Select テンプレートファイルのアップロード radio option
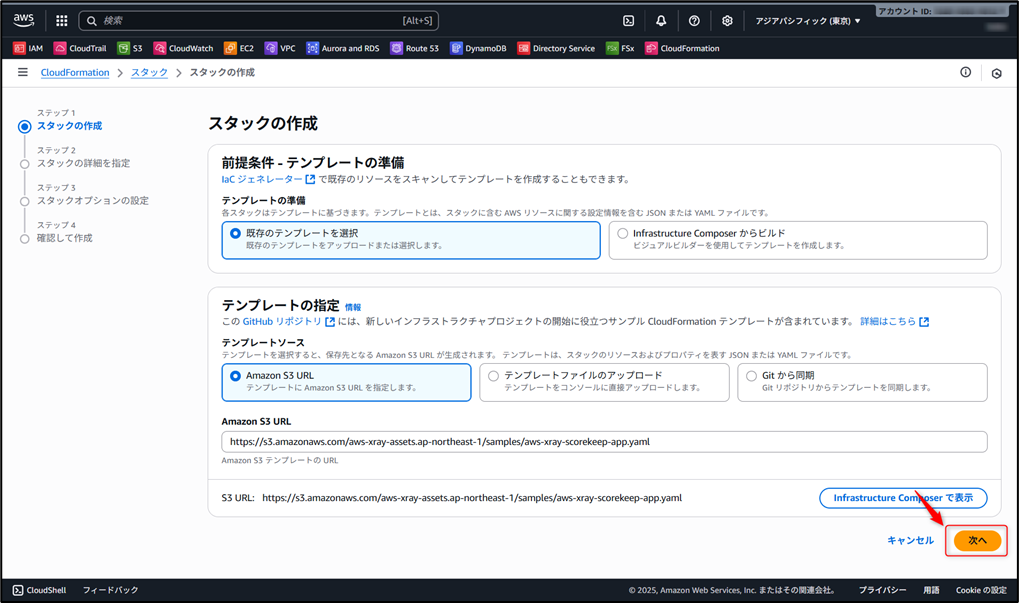The image size is (1019, 603). click(x=494, y=376)
